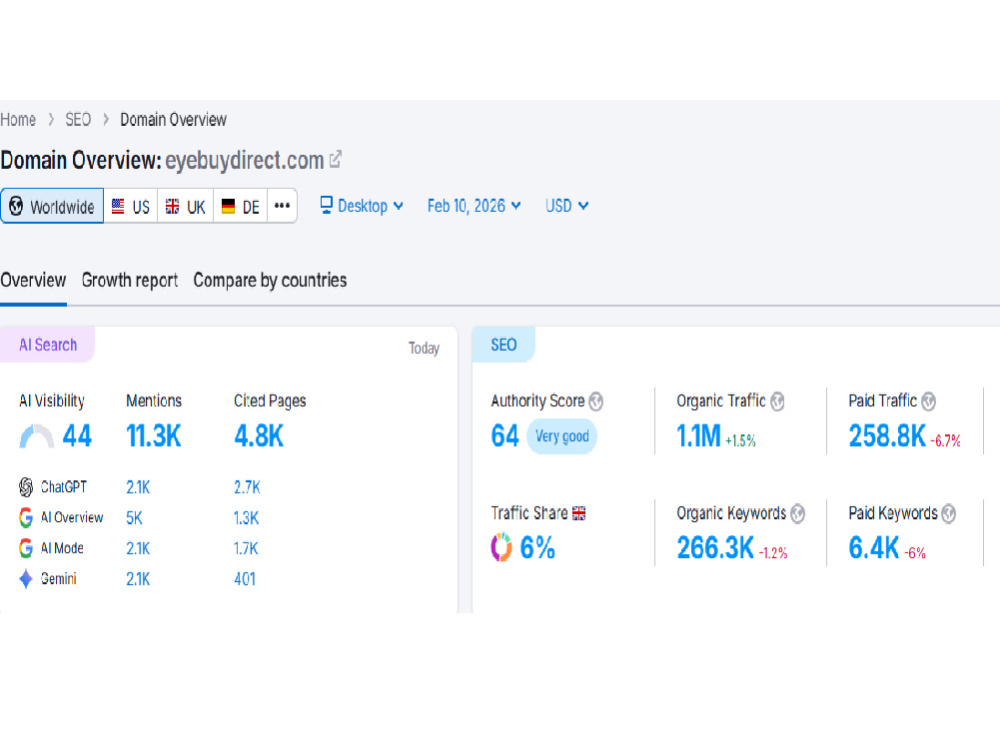Viewport: 1000px width, 750px height.
Task: Switch to Compare by countries tab
Action: click(270, 280)
